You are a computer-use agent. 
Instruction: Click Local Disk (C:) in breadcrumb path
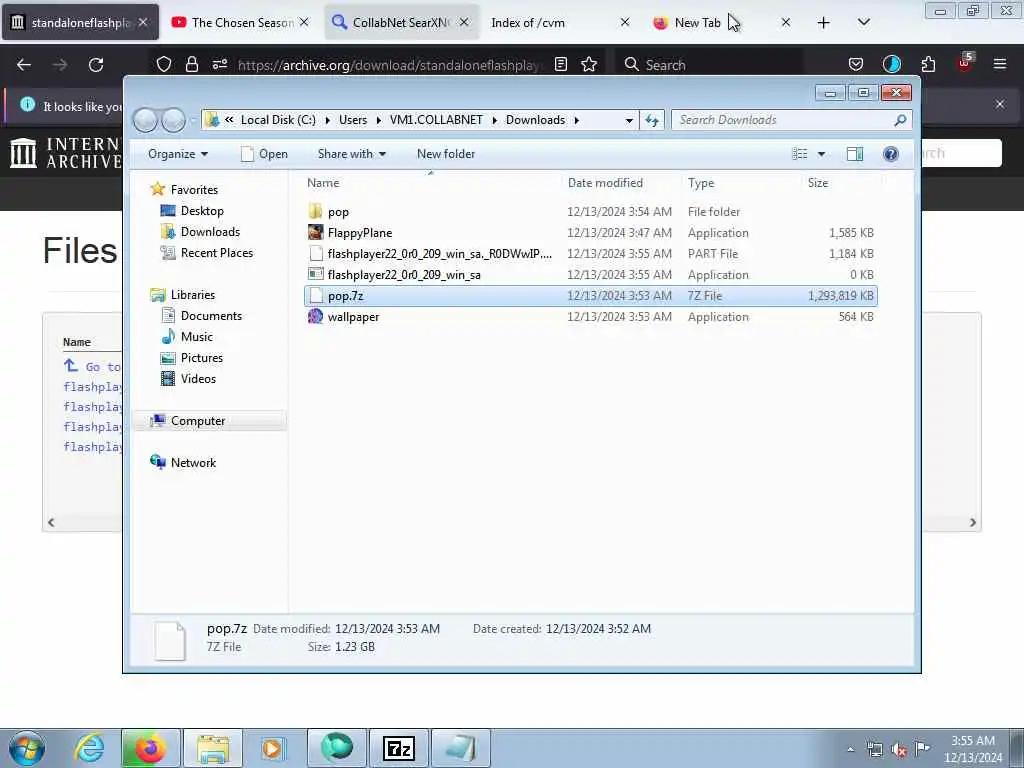point(278,120)
